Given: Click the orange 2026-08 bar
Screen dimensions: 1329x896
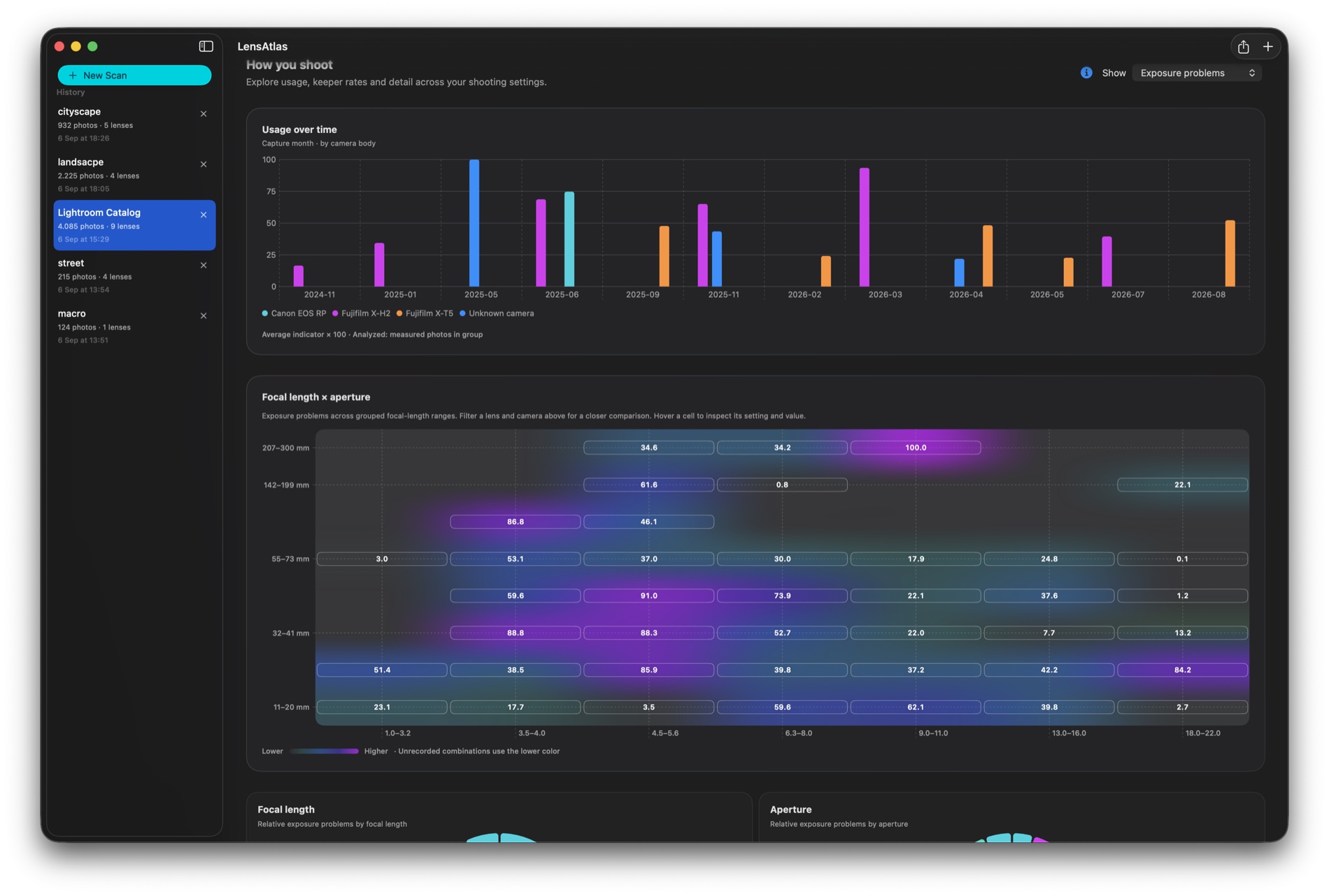Looking at the screenshot, I should [x=1230, y=253].
